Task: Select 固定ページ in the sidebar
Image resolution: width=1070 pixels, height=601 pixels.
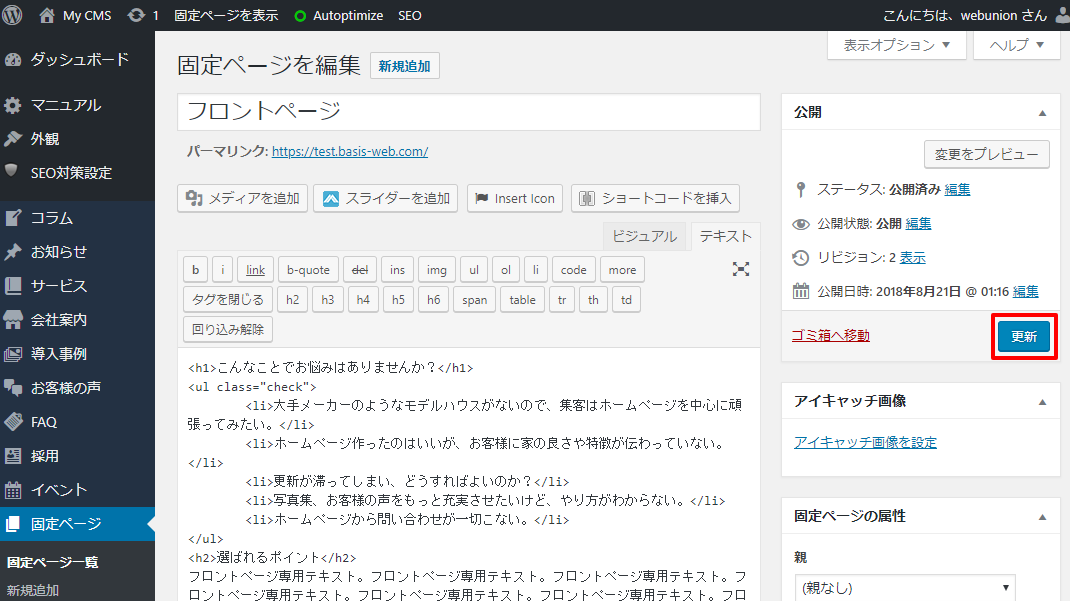Action: pyautogui.click(x=77, y=524)
